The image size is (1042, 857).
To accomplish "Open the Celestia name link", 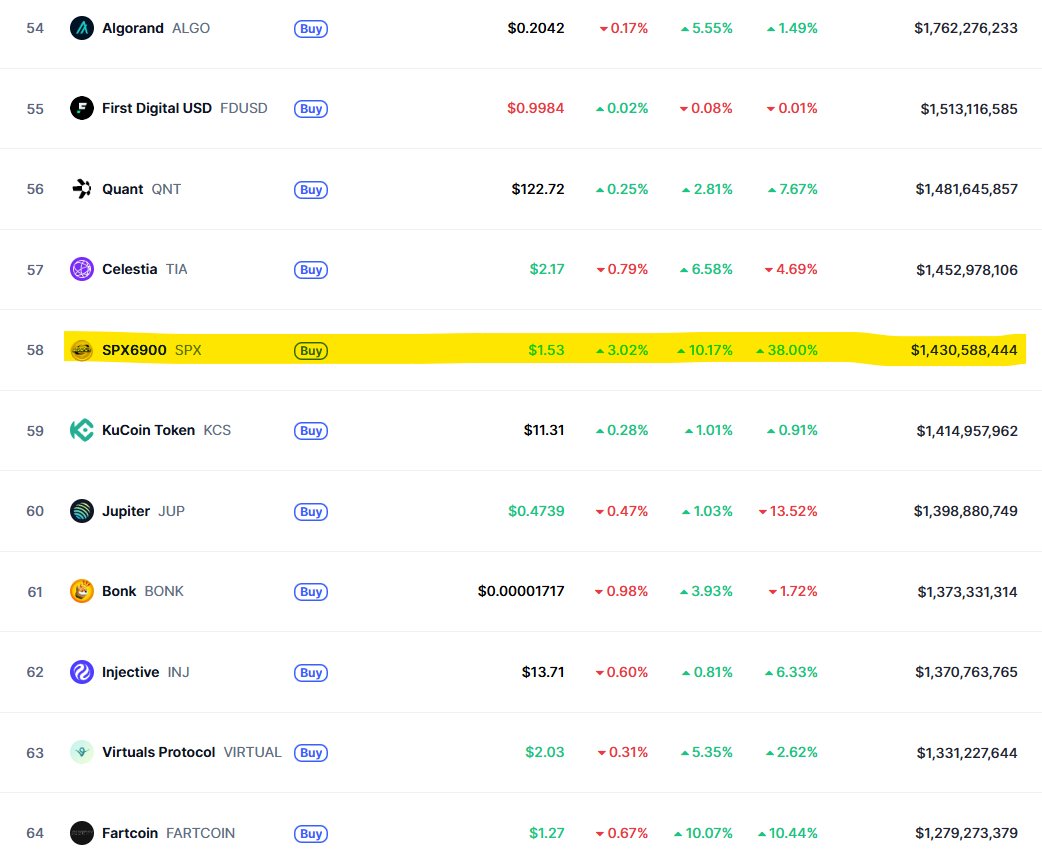I will [x=130, y=269].
